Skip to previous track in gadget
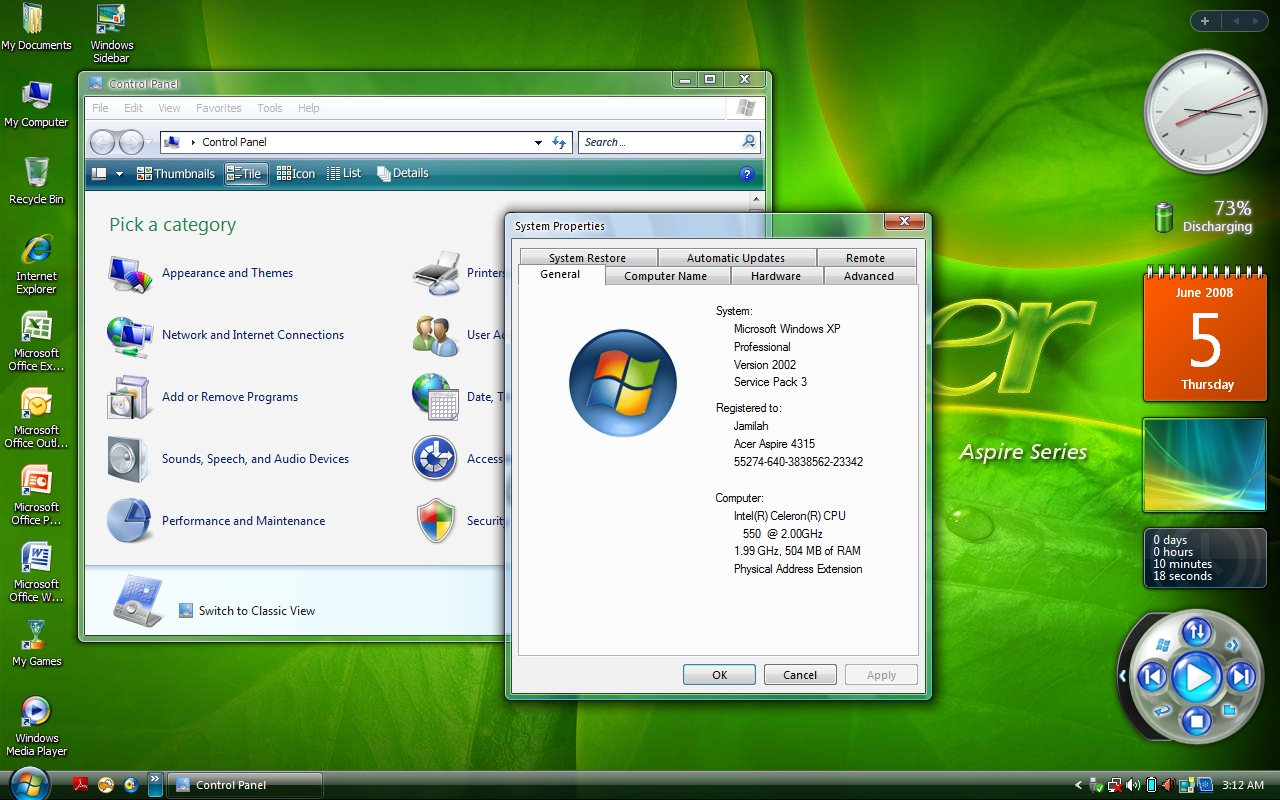The height and width of the screenshot is (800, 1280). [1152, 678]
